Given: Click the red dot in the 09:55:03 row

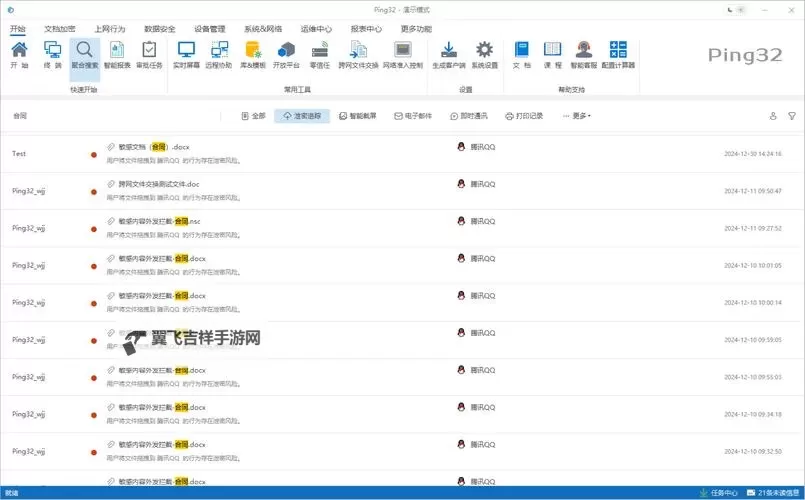Looking at the screenshot, I should (94, 378).
